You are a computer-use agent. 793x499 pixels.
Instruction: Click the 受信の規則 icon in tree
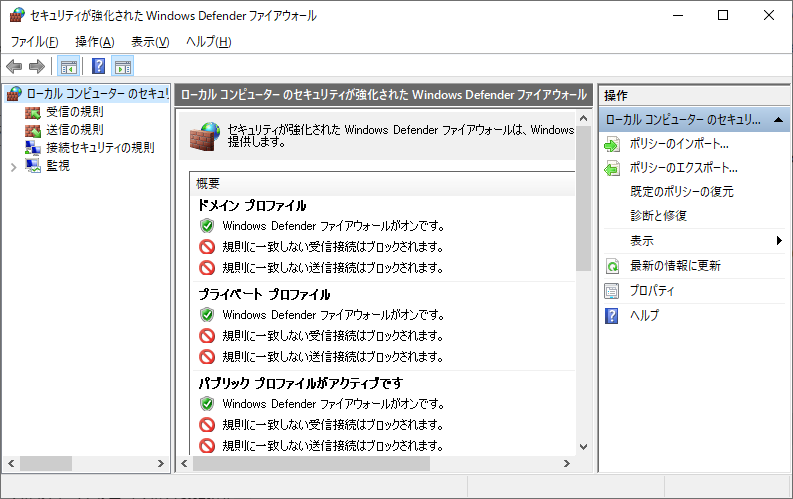click(x=33, y=112)
